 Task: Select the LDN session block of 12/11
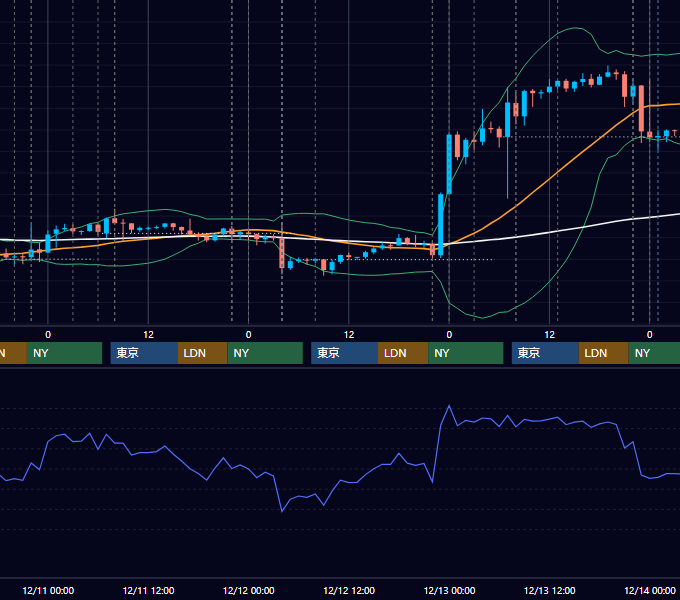pyautogui.click(x=203, y=353)
